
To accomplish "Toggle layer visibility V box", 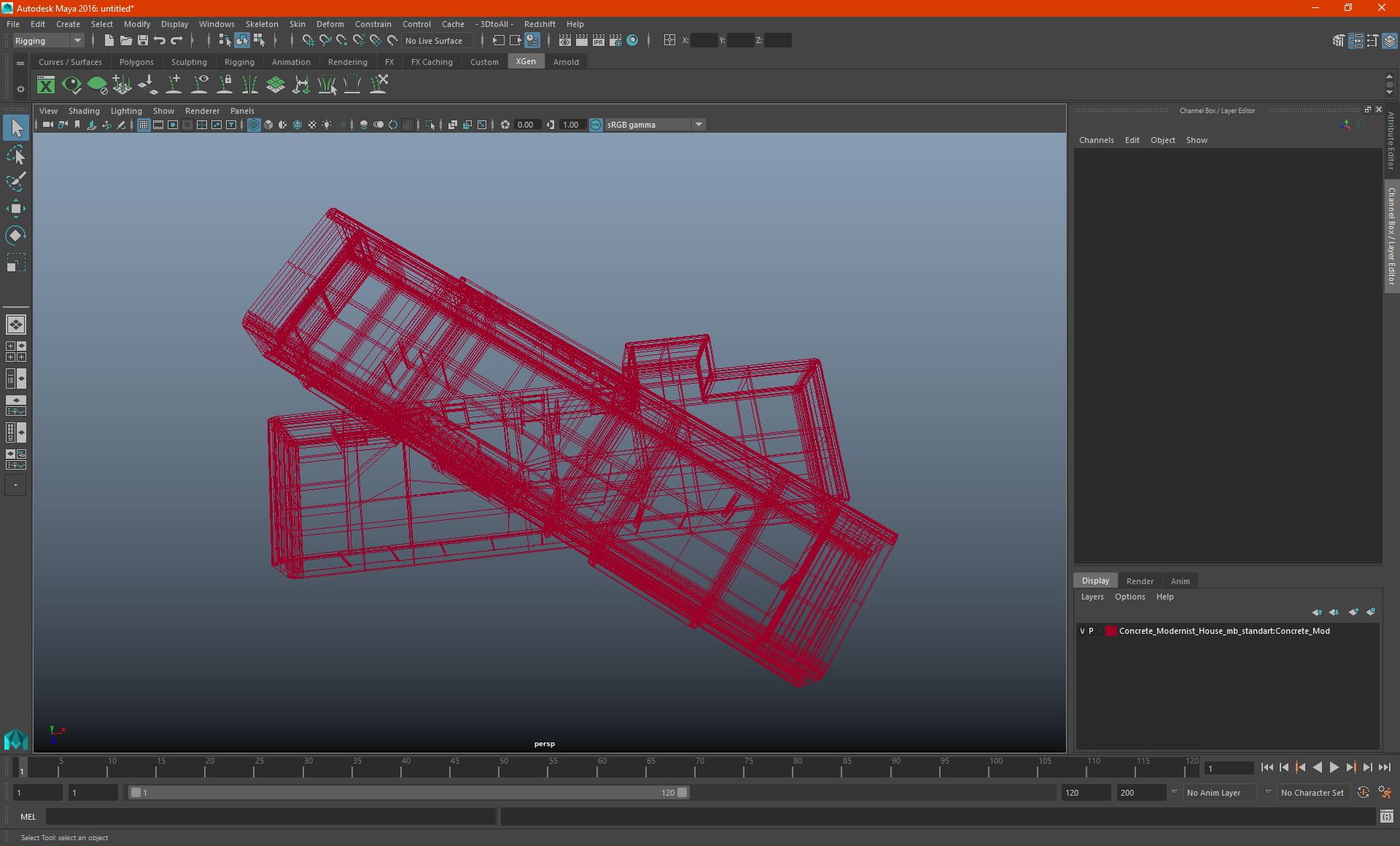I will (x=1082, y=631).
